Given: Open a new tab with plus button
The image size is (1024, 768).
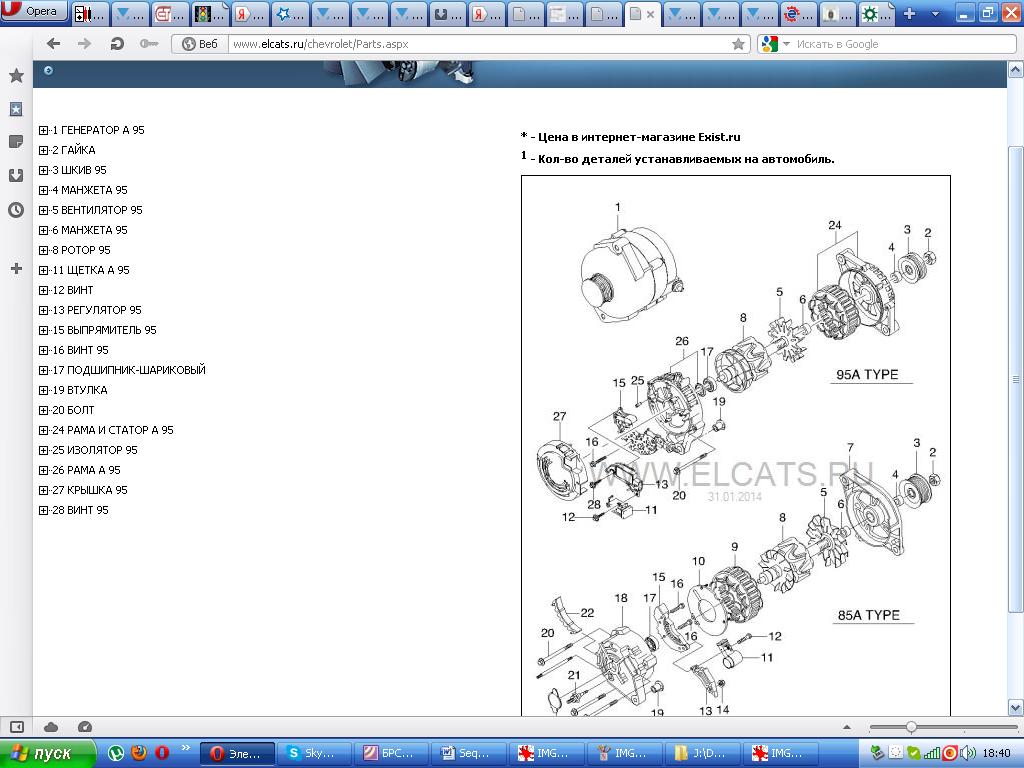Looking at the screenshot, I should [x=909, y=13].
